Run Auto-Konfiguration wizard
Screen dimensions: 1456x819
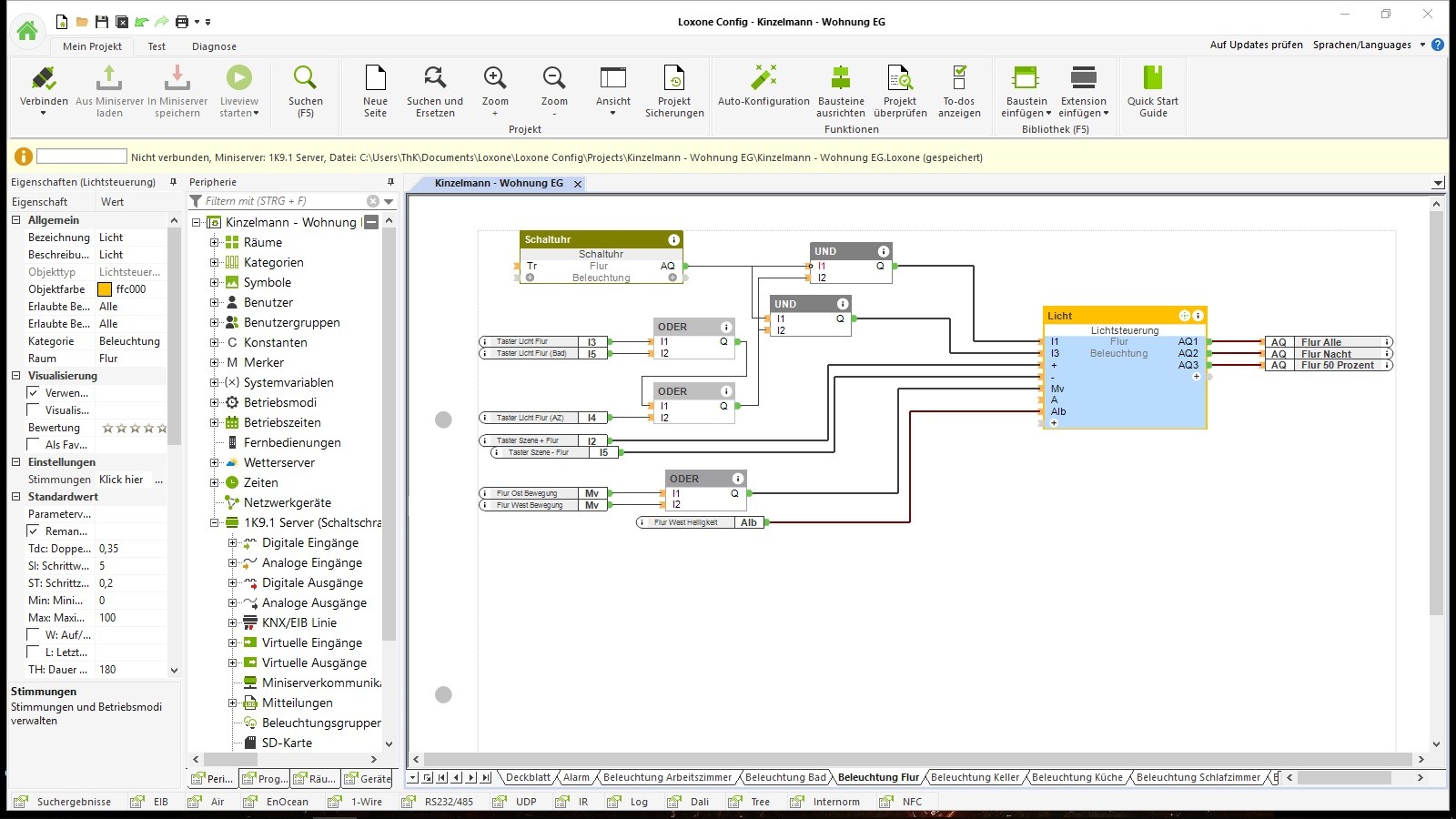[763, 79]
